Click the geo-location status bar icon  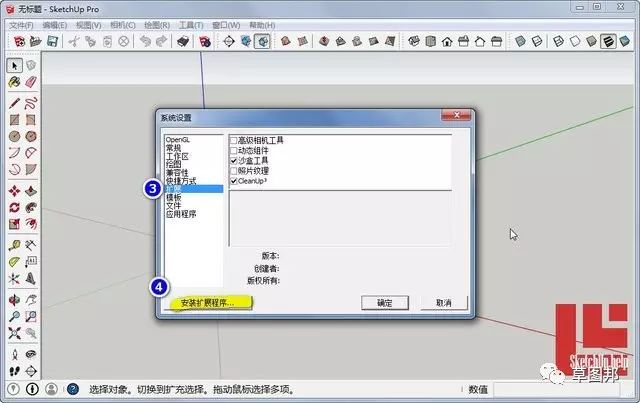pyautogui.click(x=13, y=389)
